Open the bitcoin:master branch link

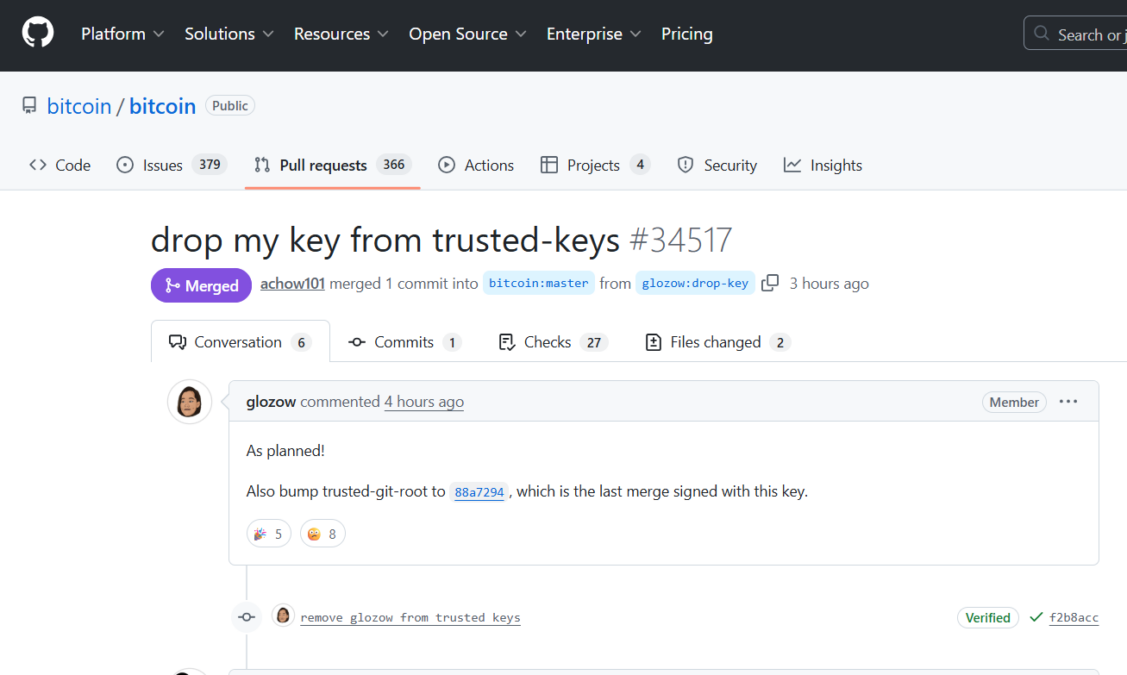[538, 283]
